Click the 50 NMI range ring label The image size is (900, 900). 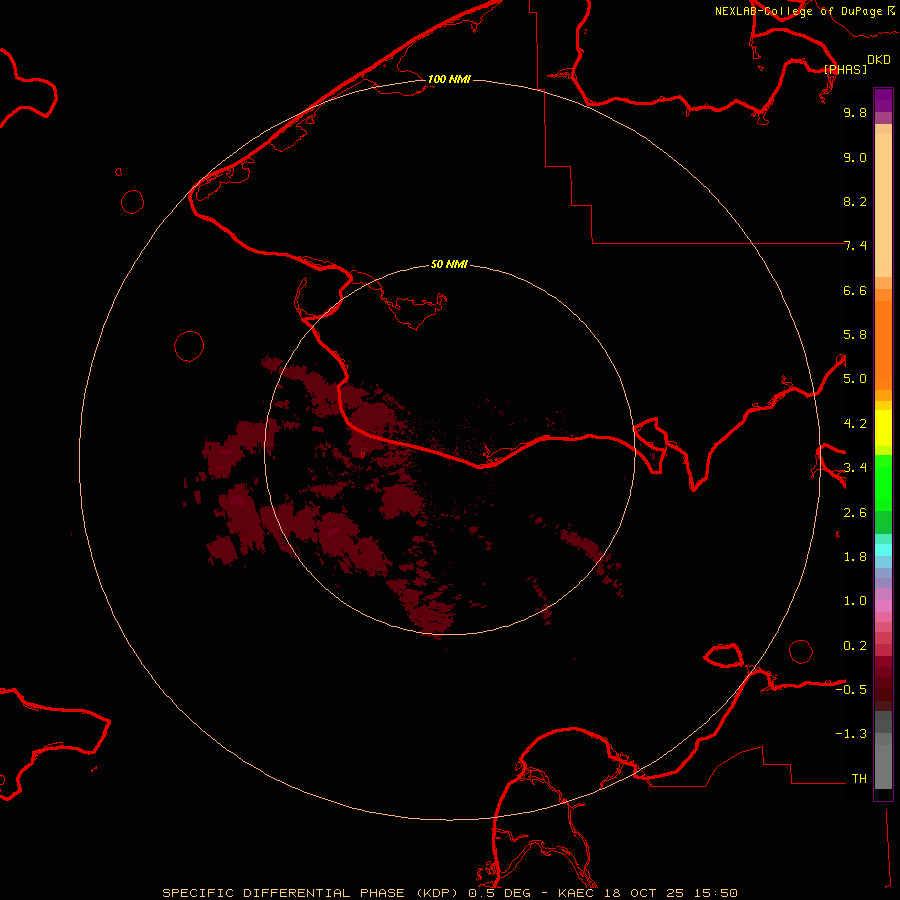point(449,264)
